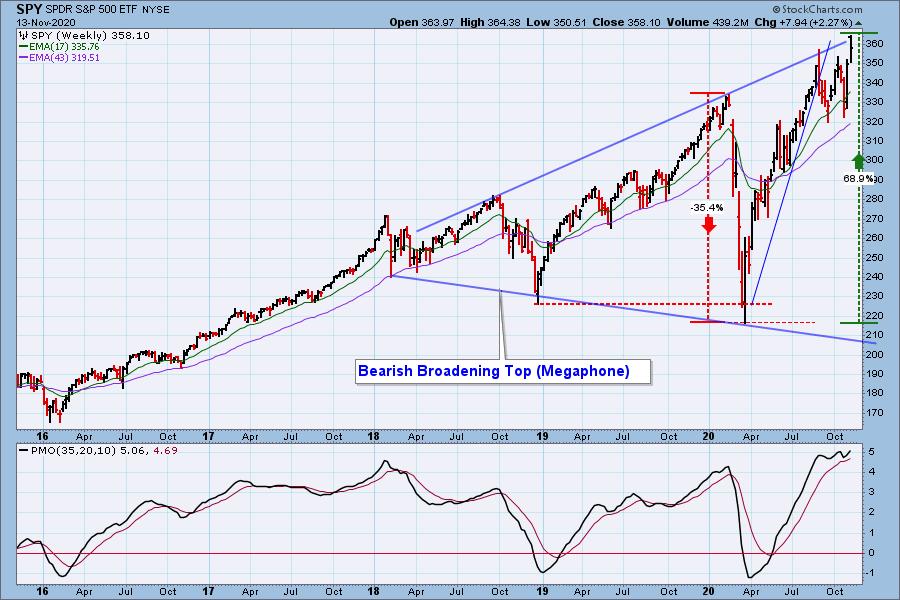The image size is (900, 600).
Task: Click the black PMO legend line swatch
Action: pyautogui.click(x=24, y=451)
